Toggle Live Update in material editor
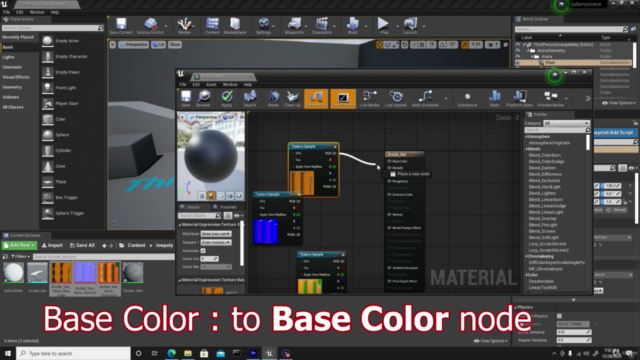Screen dimensions: 640x360 (x=396, y=99)
